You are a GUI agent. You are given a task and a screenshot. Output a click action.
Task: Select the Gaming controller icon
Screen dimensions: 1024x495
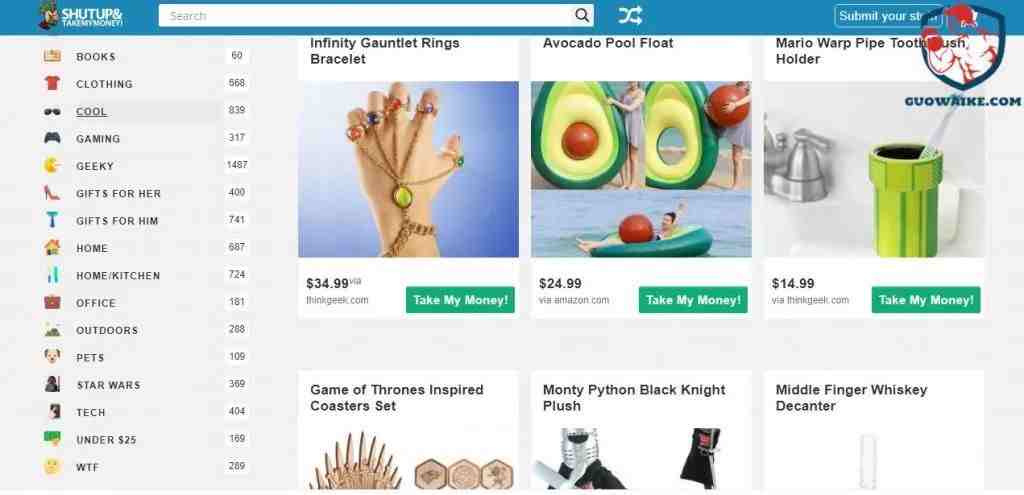pos(52,138)
